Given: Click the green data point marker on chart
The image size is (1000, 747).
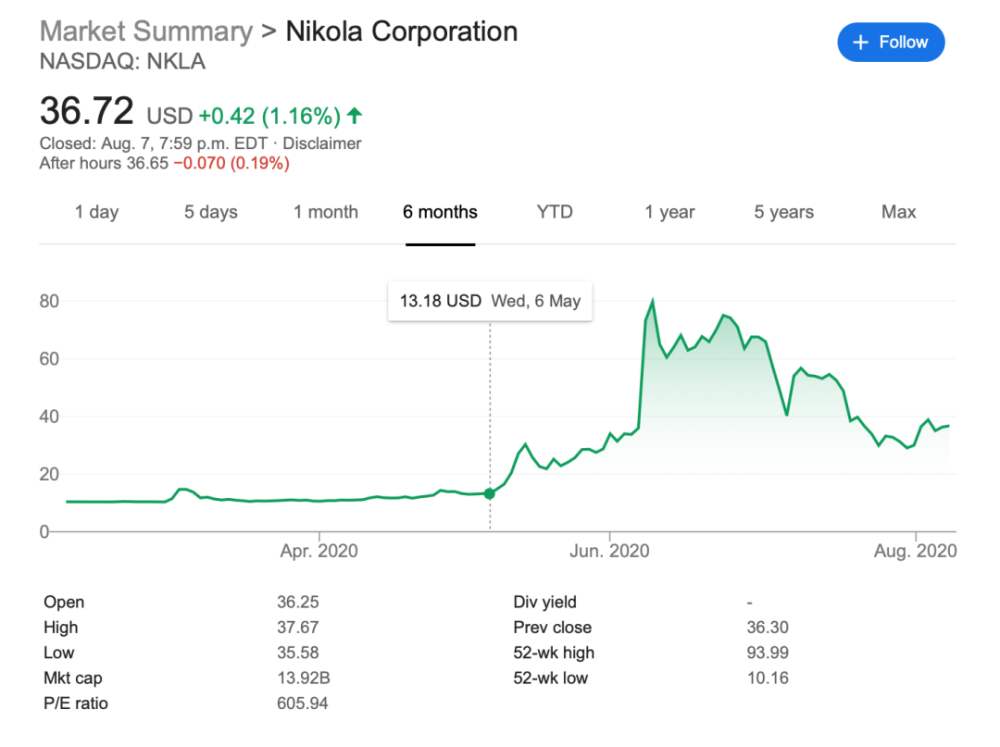Looking at the screenshot, I should pos(490,493).
